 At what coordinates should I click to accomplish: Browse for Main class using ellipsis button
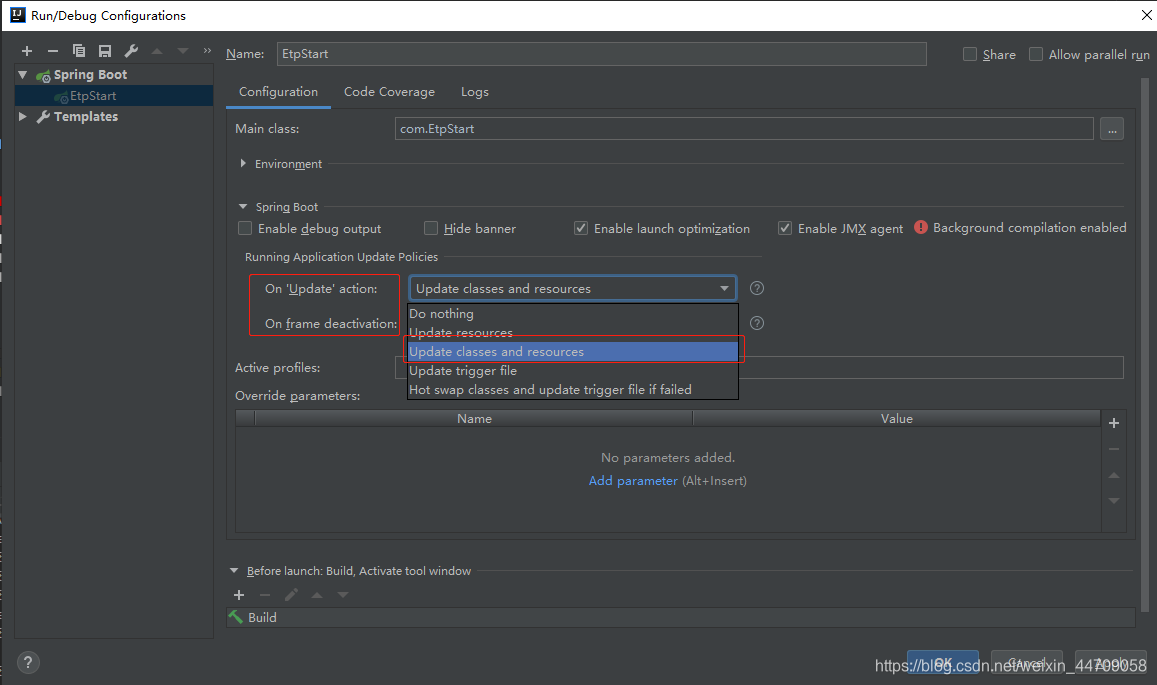tap(1111, 128)
